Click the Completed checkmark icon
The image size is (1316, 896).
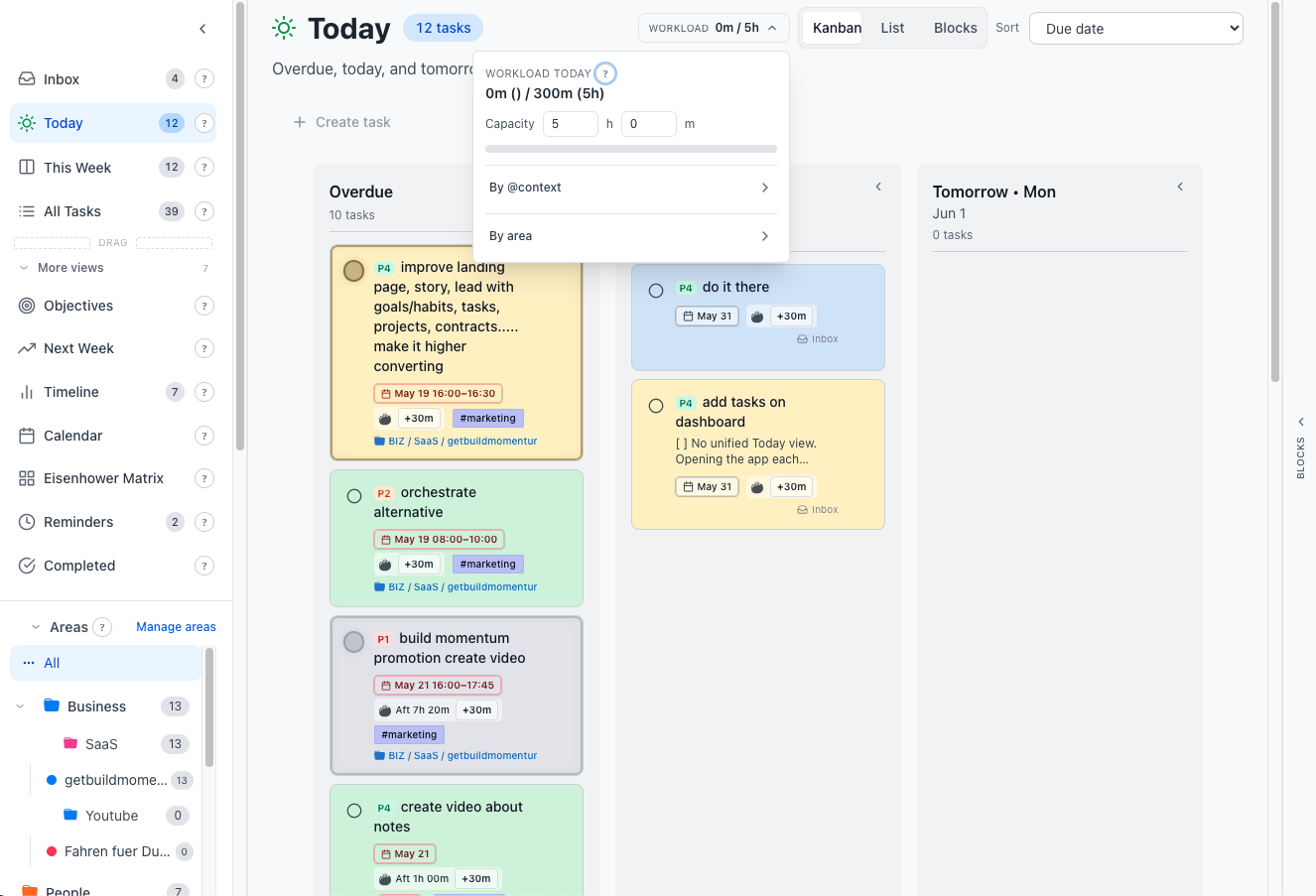pos(27,566)
